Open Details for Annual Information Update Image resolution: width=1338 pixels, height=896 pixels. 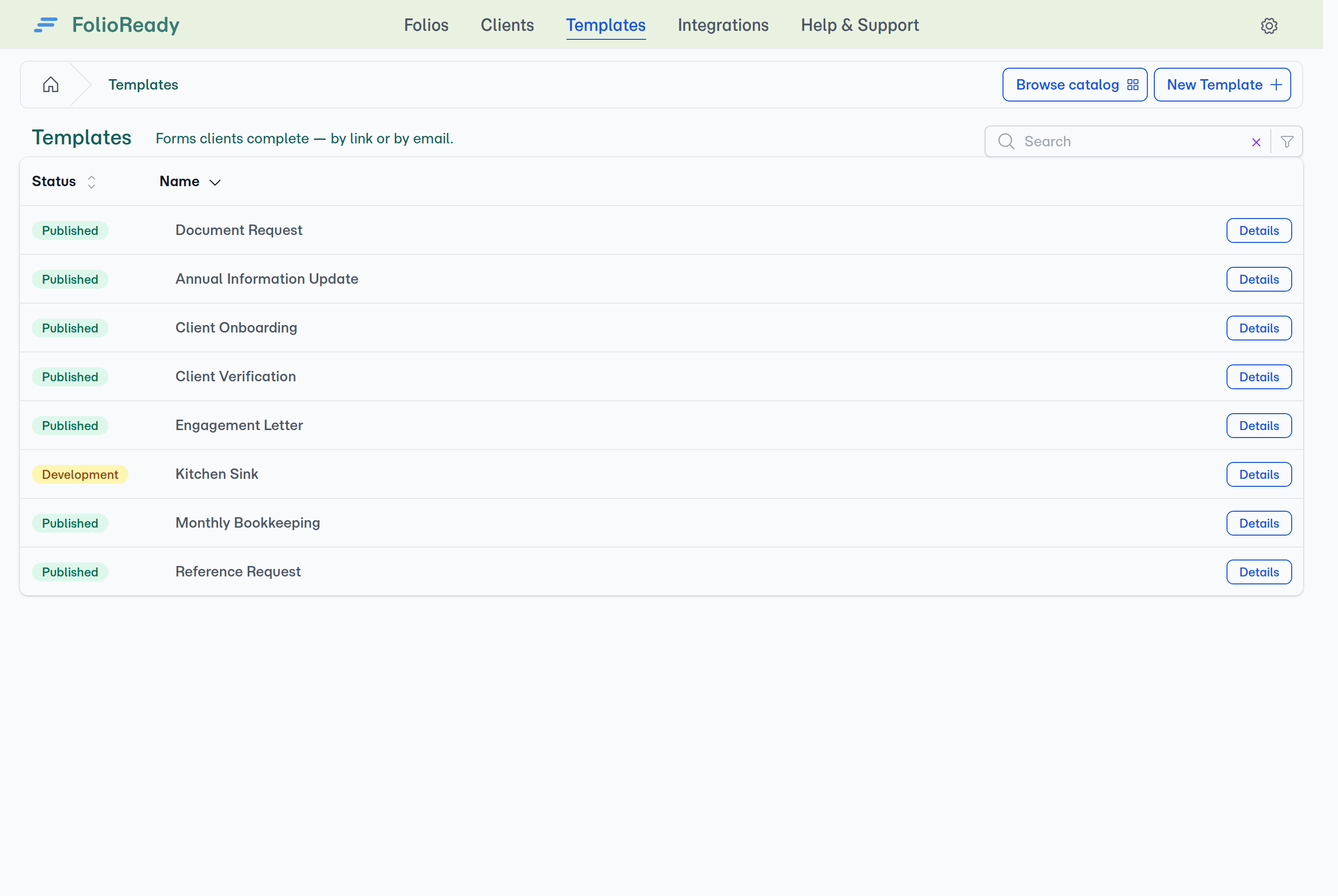point(1258,279)
